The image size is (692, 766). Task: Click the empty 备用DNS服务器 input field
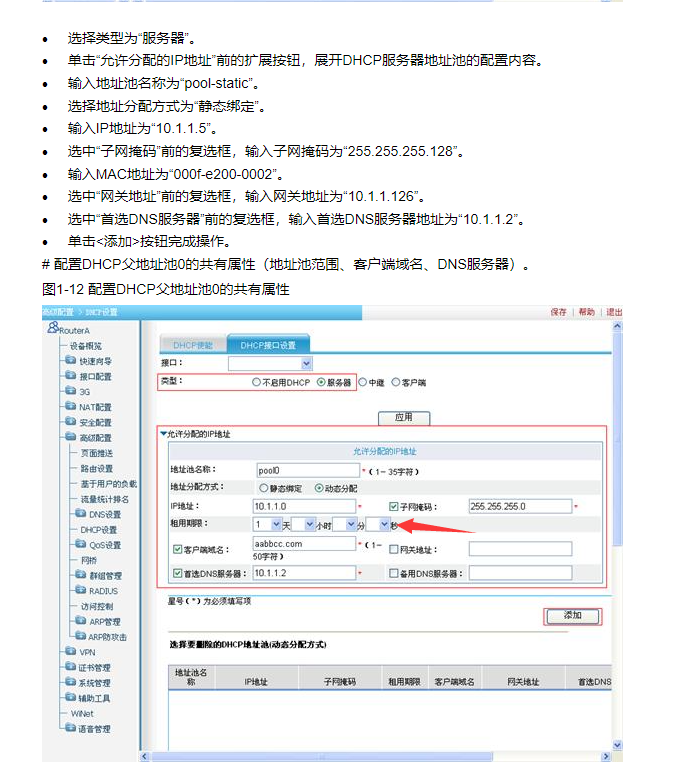pyautogui.click(x=520, y=573)
